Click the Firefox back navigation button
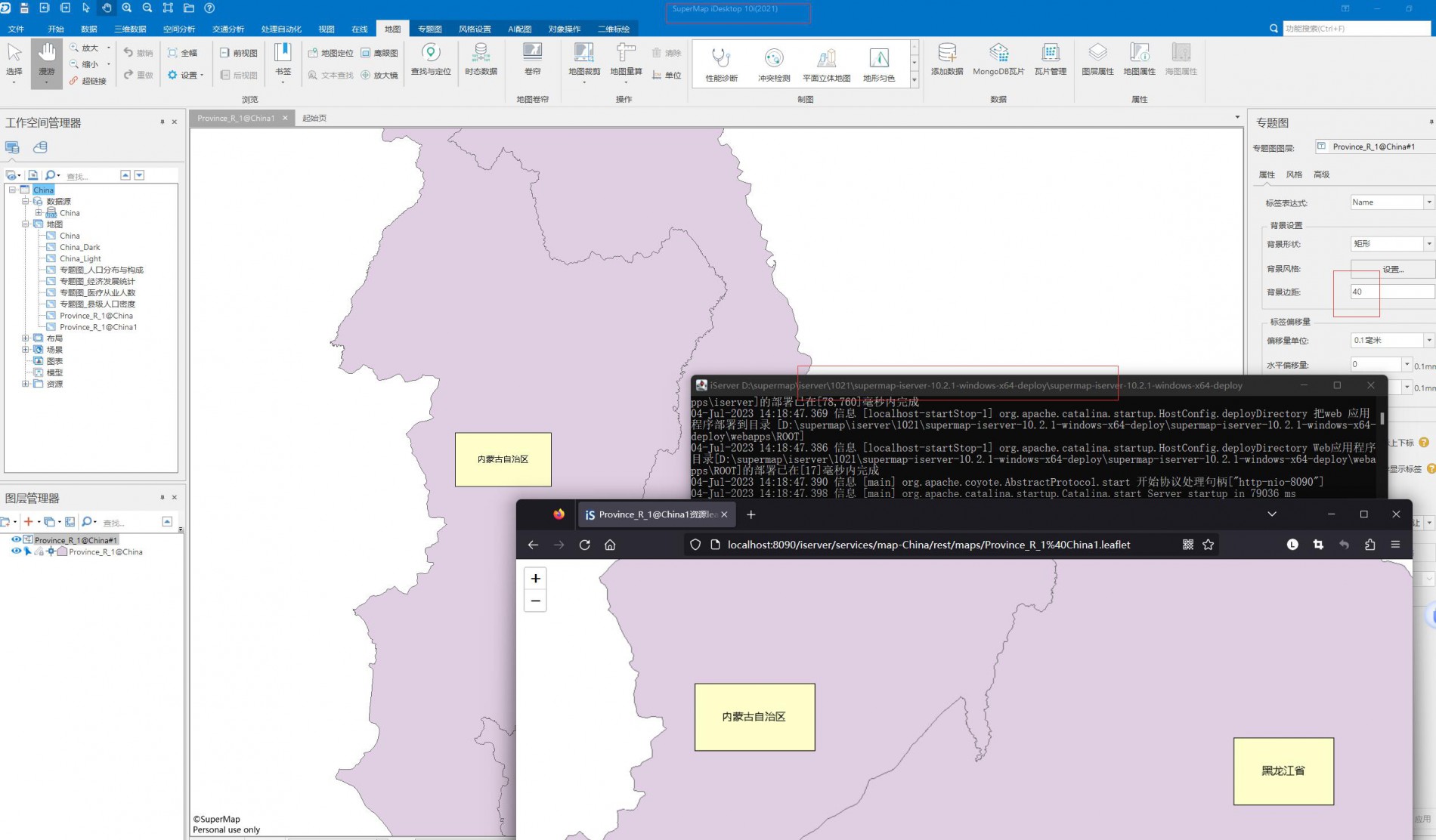The image size is (1436, 840). click(533, 545)
